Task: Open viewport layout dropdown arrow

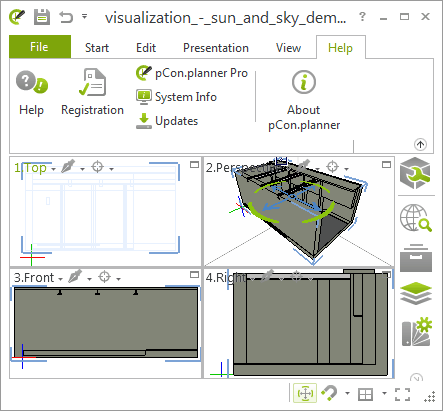Action: (384, 393)
